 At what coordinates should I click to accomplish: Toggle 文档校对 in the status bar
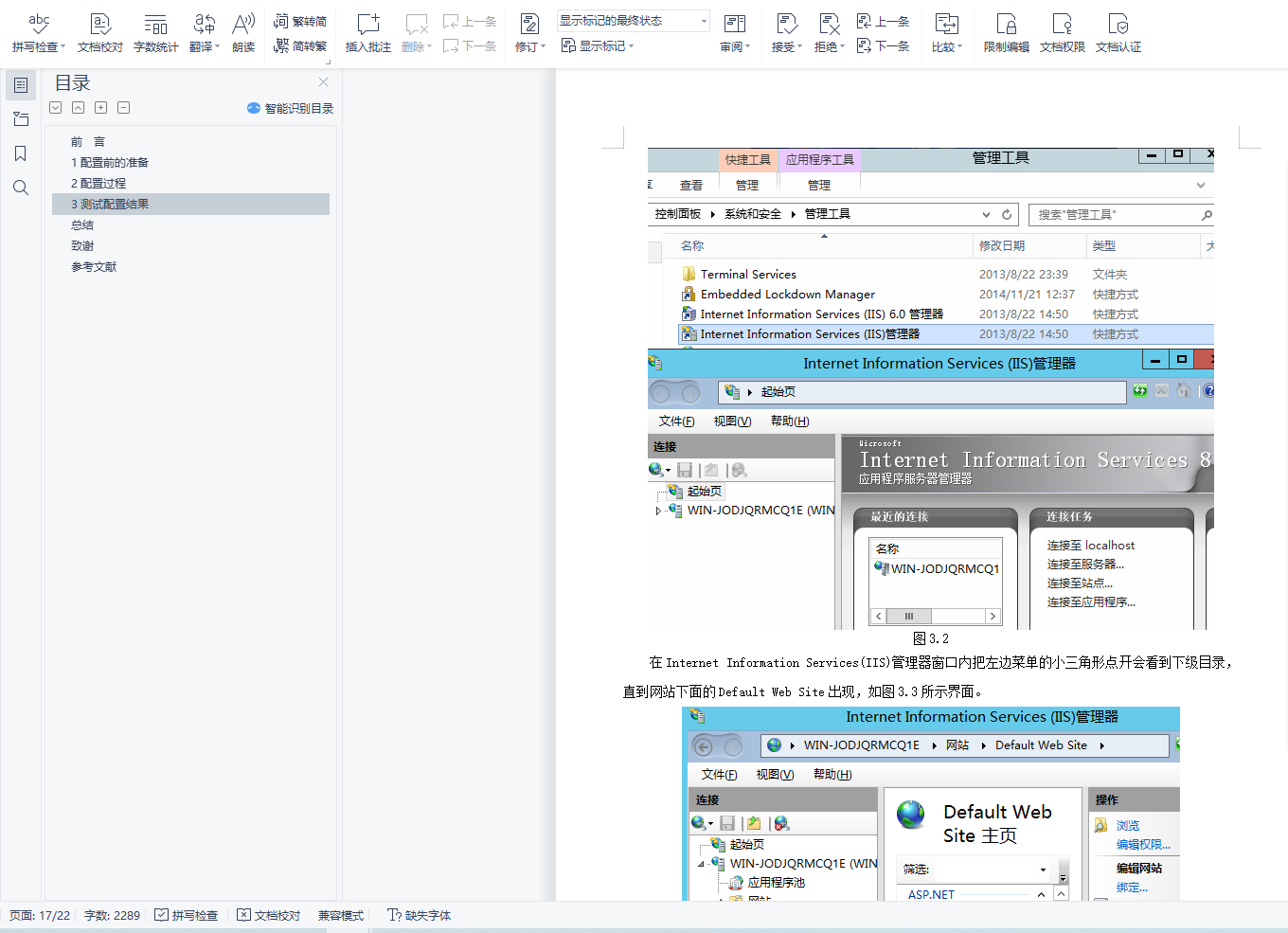(x=269, y=915)
